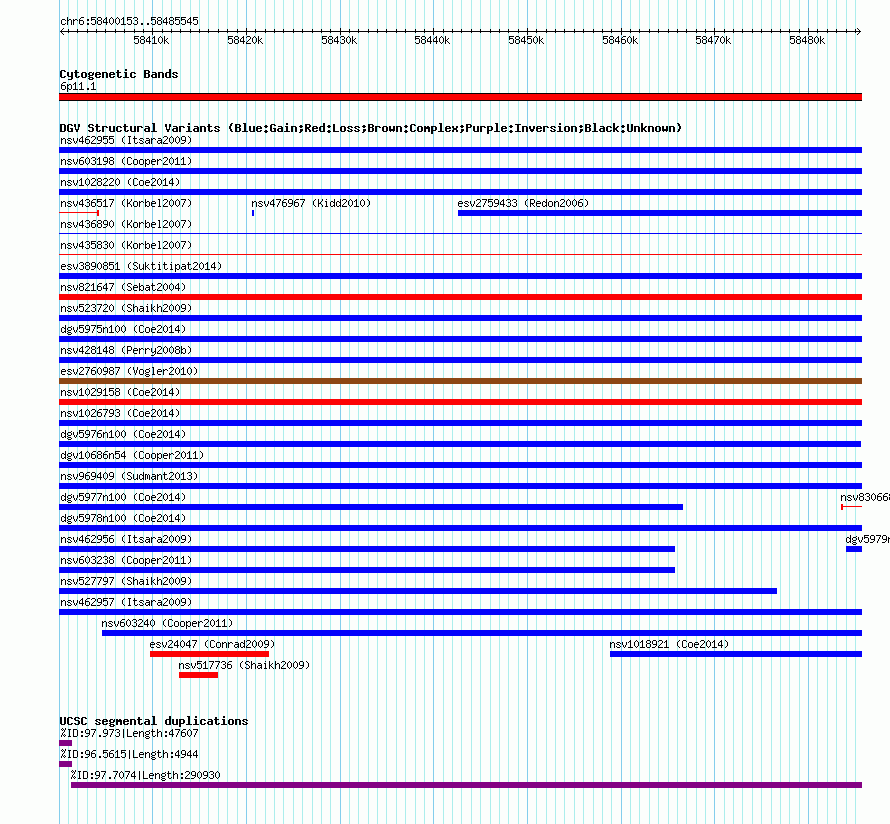Click the nsv1018921 (Coe2014) label
Viewport: 890px width, 824px height.
pyautogui.click(x=669, y=644)
